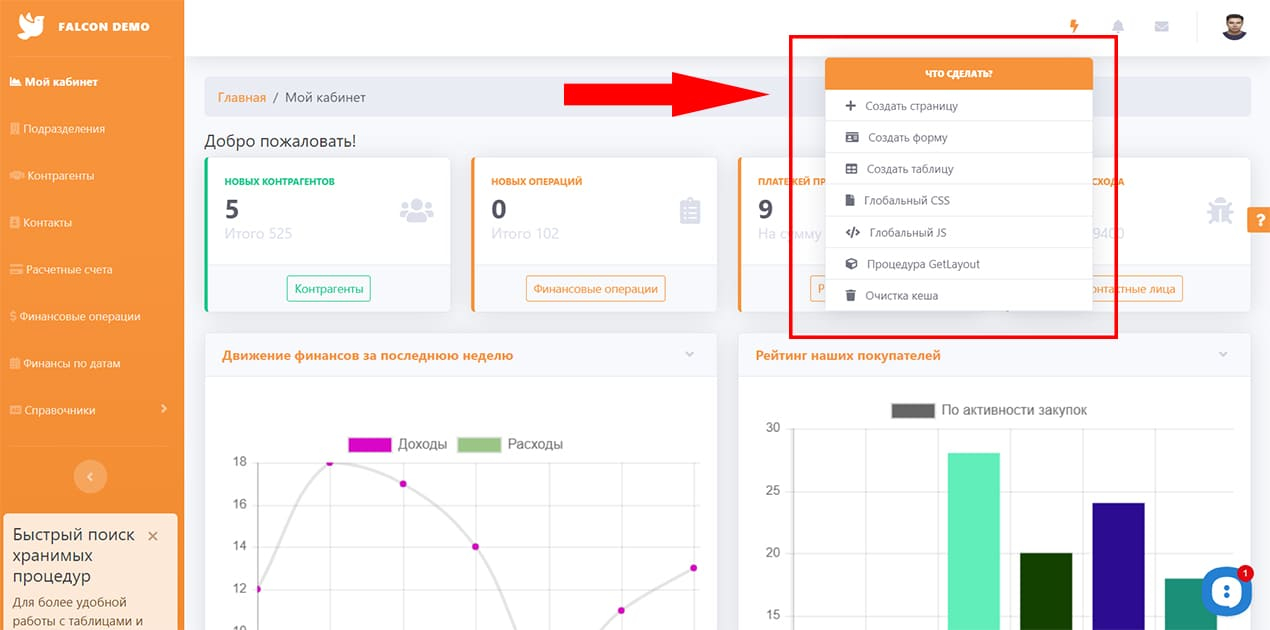This screenshot has height=630, width=1270.
Task: Select Создать страницу menu entry
Action: click(958, 106)
